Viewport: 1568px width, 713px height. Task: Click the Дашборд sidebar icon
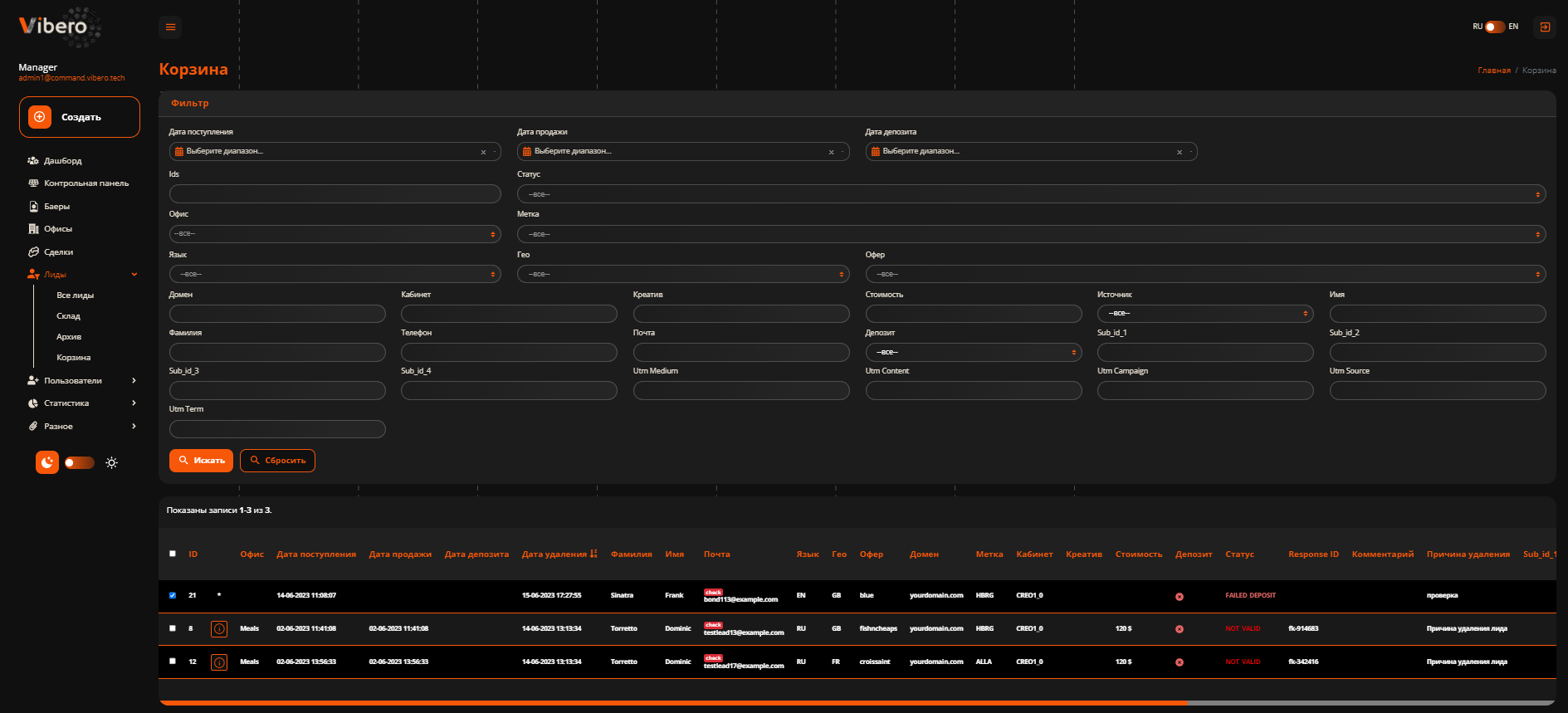[x=33, y=161]
